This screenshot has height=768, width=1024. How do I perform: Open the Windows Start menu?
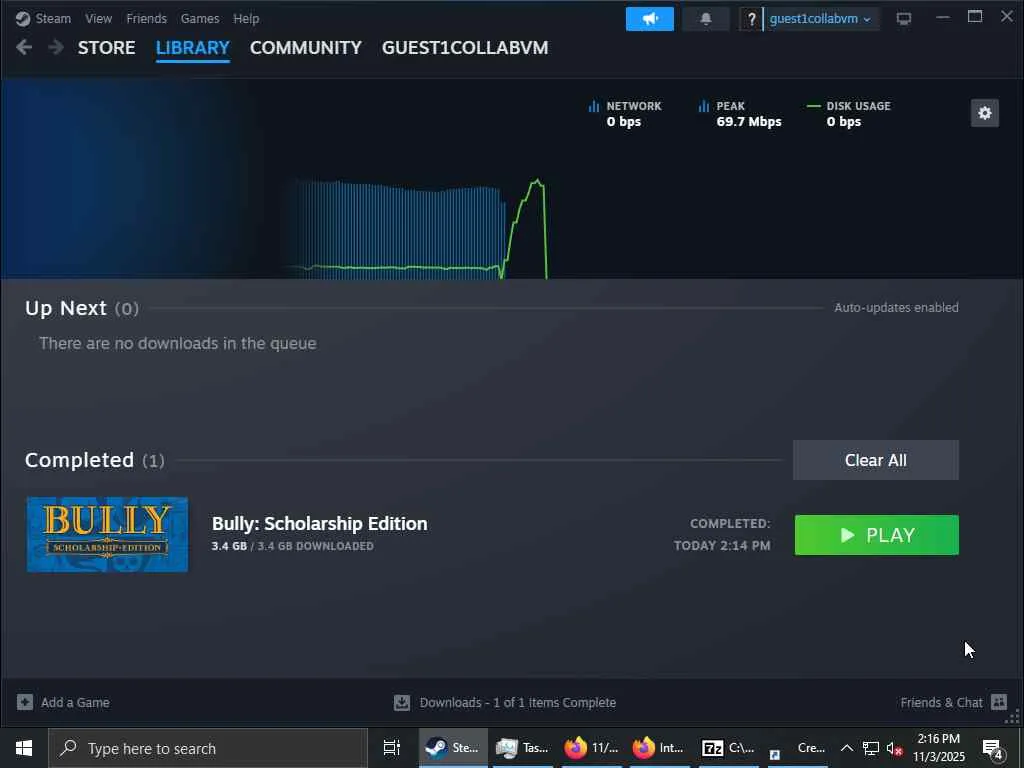24,748
